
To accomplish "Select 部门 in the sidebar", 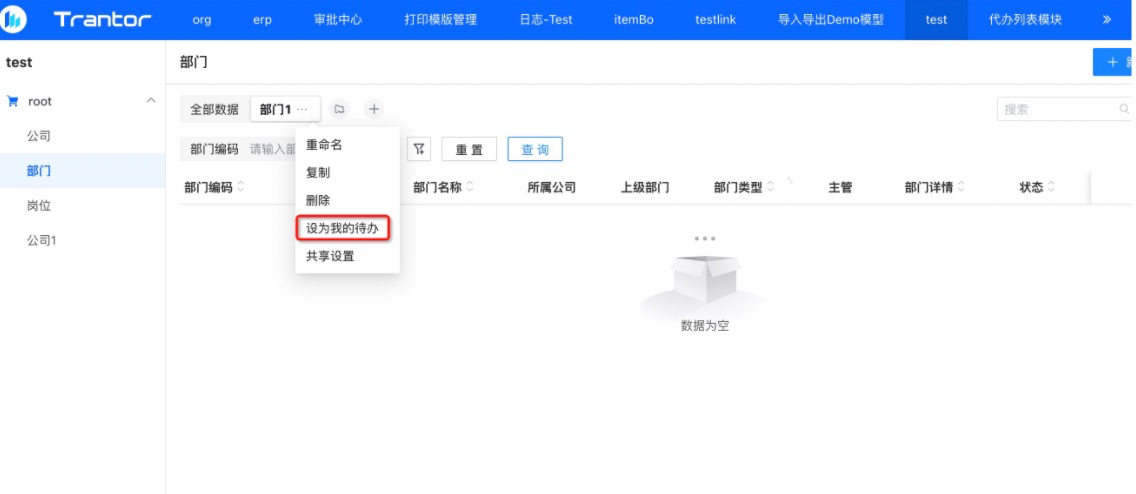I will [83, 171].
